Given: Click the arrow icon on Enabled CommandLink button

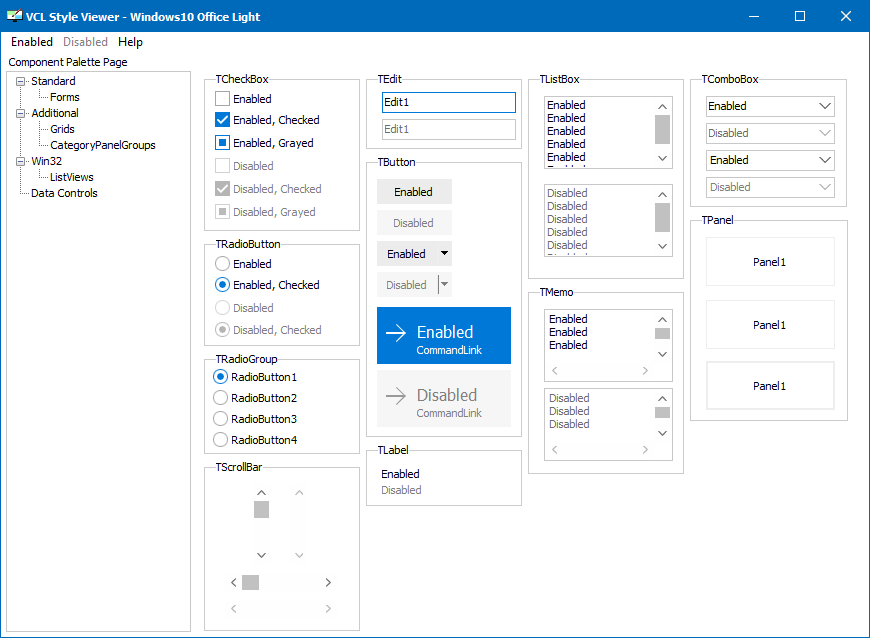Looking at the screenshot, I should click(396, 332).
